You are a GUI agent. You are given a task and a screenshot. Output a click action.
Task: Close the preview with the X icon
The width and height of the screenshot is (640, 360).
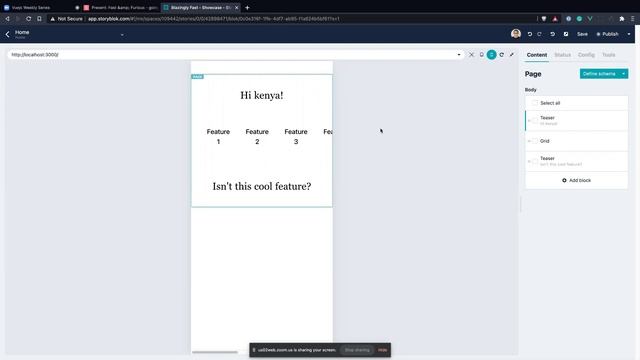point(471,55)
